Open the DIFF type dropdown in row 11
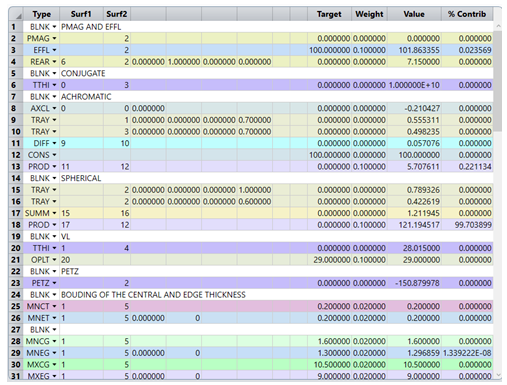This screenshot has height=385, width=507. tap(54, 143)
